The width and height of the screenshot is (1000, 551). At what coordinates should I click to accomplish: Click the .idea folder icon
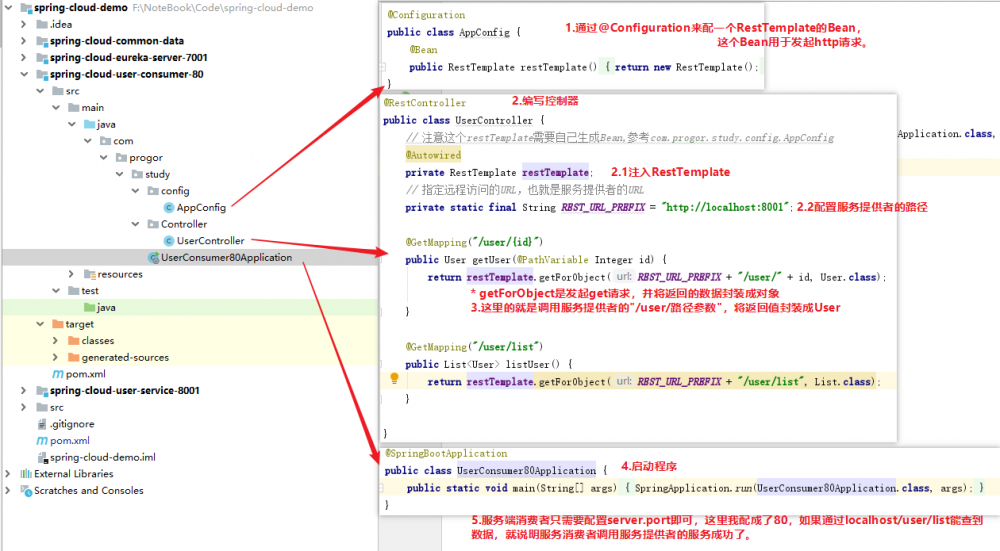click(x=42, y=24)
